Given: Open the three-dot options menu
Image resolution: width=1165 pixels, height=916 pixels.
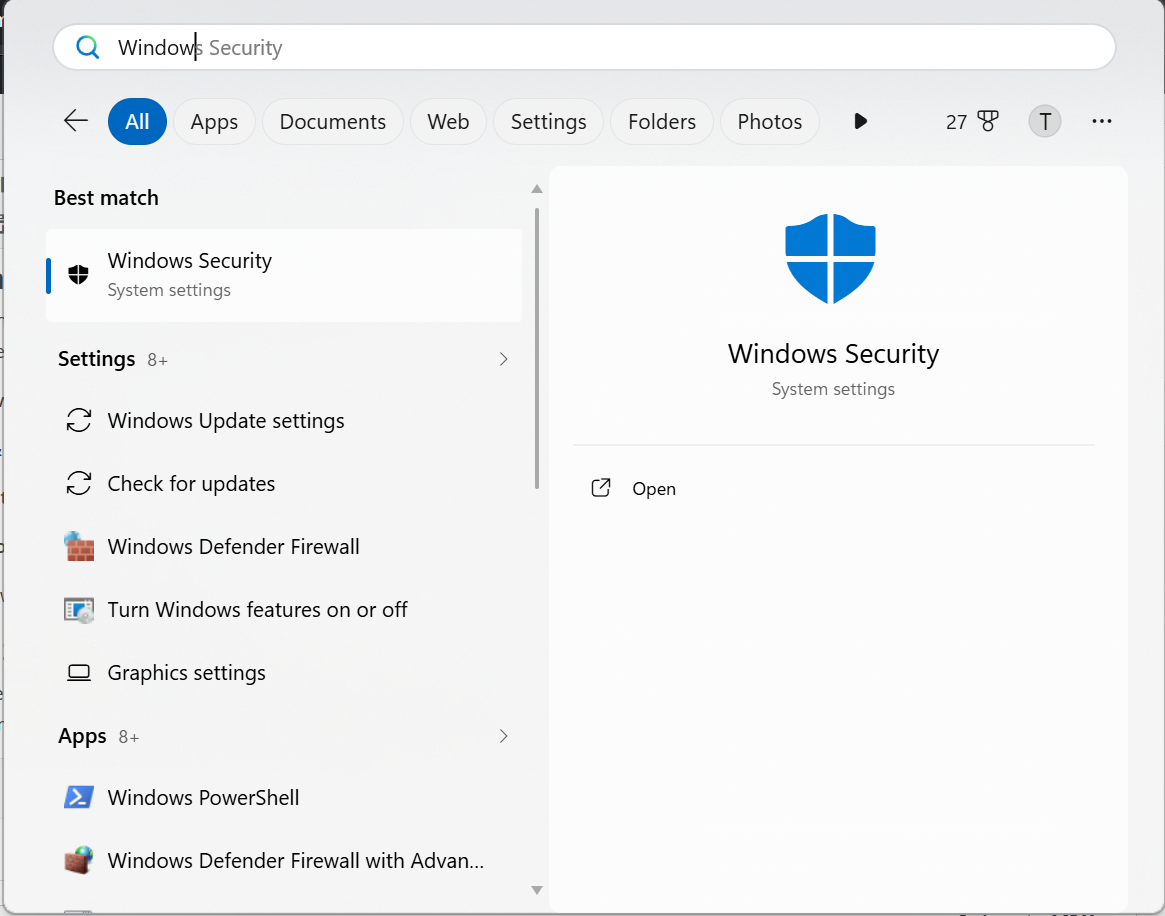Looking at the screenshot, I should point(1101,121).
